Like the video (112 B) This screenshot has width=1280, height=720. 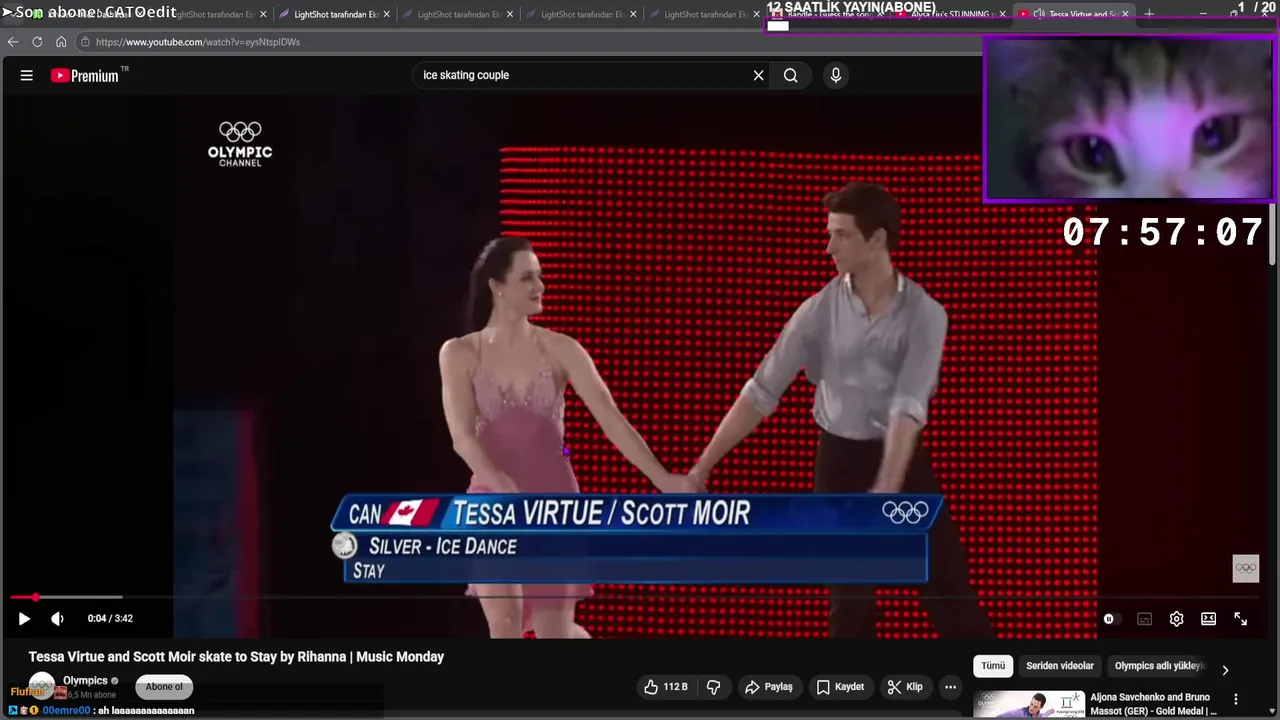click(667, 687)
